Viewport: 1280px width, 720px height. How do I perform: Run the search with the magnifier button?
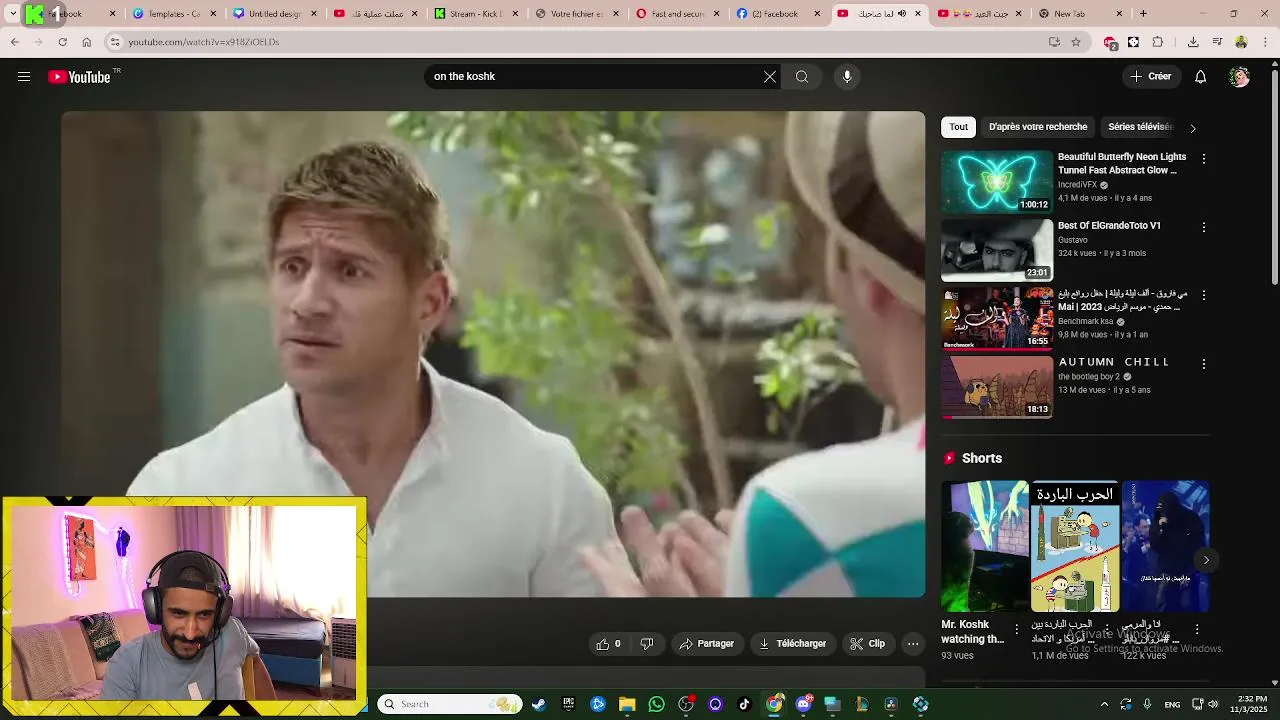tap(802, 77)
